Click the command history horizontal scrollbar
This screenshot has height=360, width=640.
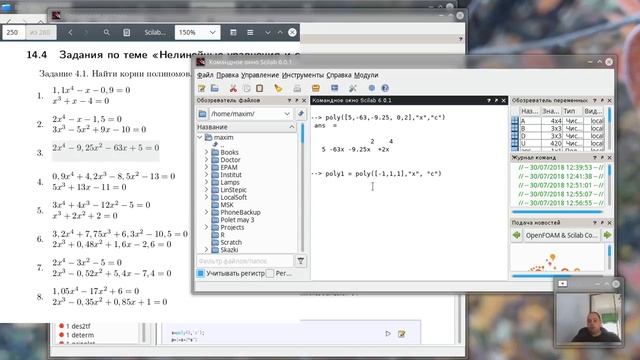[x=557, y=212]
